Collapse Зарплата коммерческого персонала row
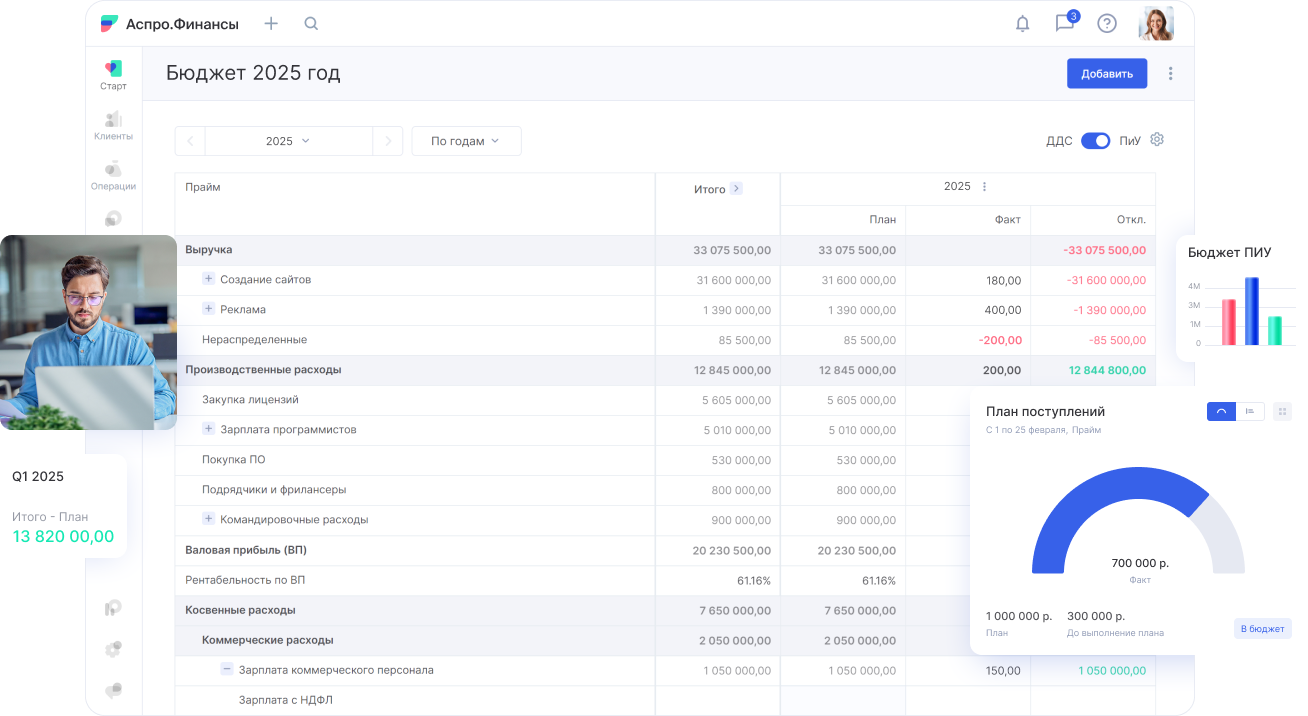 pos(227,669)
